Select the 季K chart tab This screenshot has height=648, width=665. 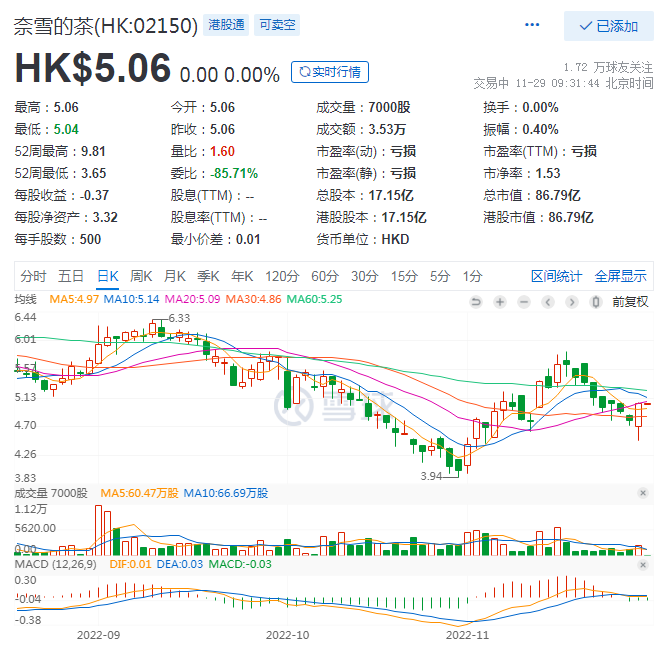208,277
